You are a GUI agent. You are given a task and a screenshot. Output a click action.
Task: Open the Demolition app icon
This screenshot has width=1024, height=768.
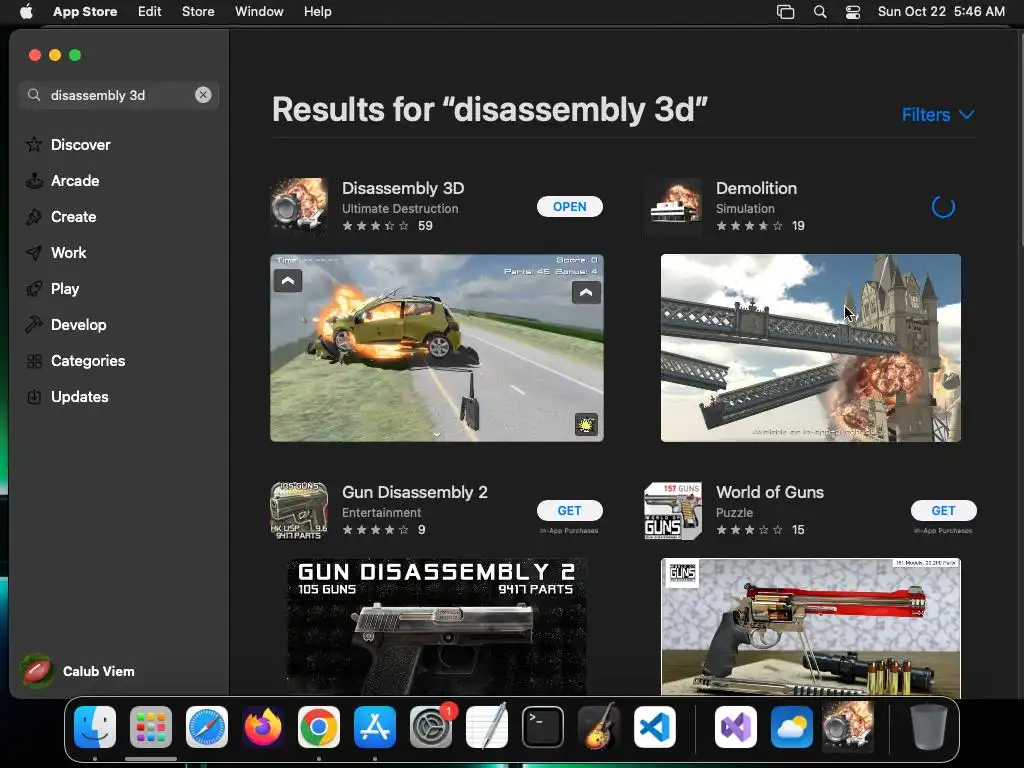tap(673, 205)
